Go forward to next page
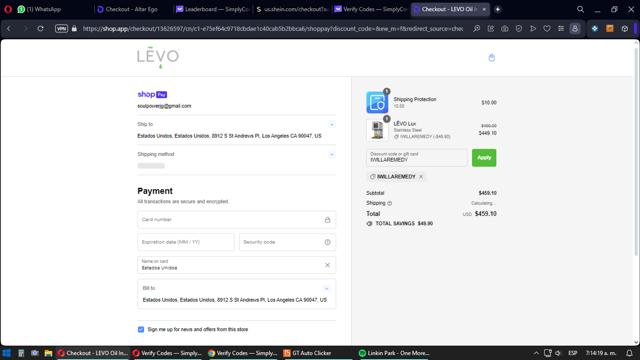 coord(25,29)
